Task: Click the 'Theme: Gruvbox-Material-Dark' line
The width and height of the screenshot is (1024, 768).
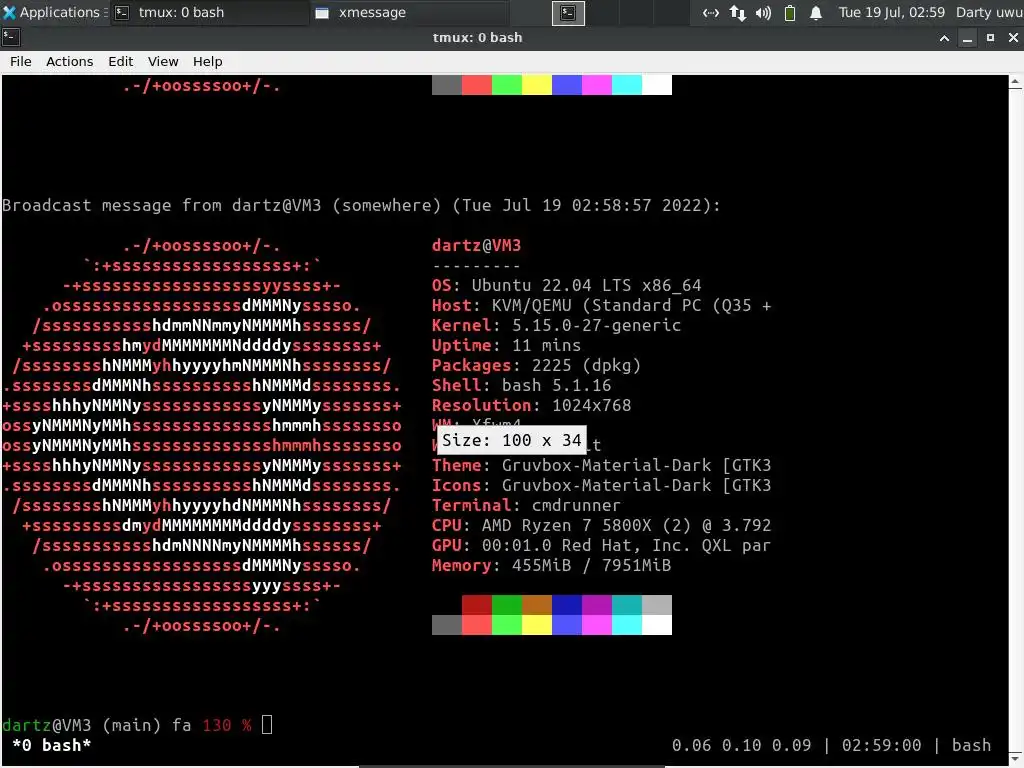Action: point(601,466)
